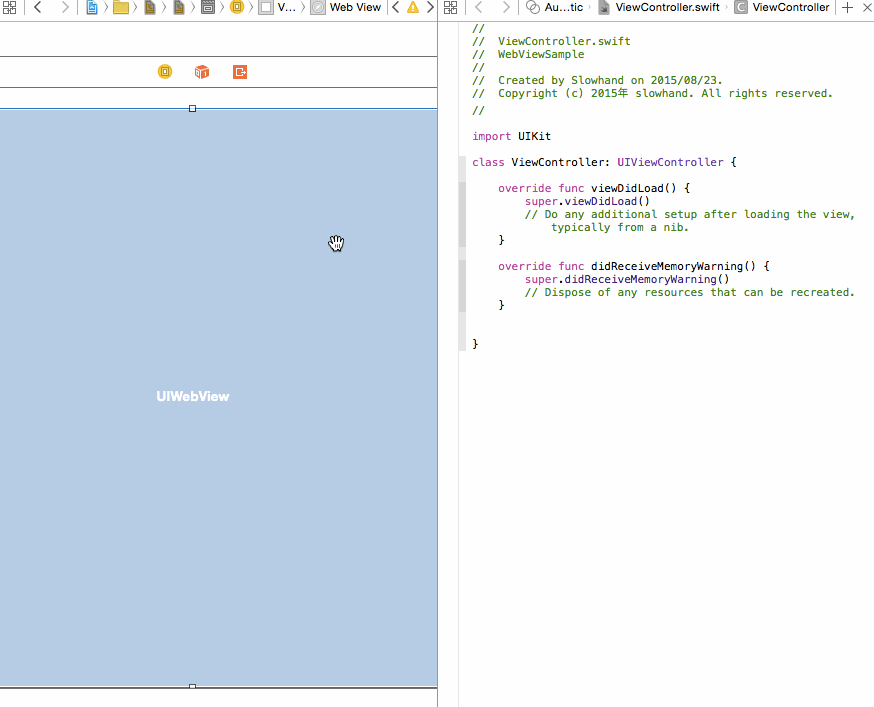Image resolution: width=874 pixels, height=707 pixels.
Task: Click the yellow folder breadcrumb in jump bar
Action: click(121, 7)
